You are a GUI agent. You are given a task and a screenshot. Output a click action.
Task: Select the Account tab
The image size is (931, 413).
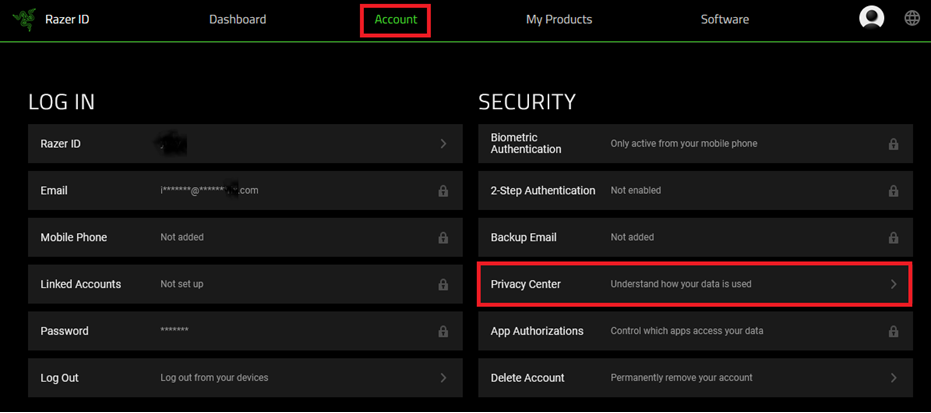[396, 19]
